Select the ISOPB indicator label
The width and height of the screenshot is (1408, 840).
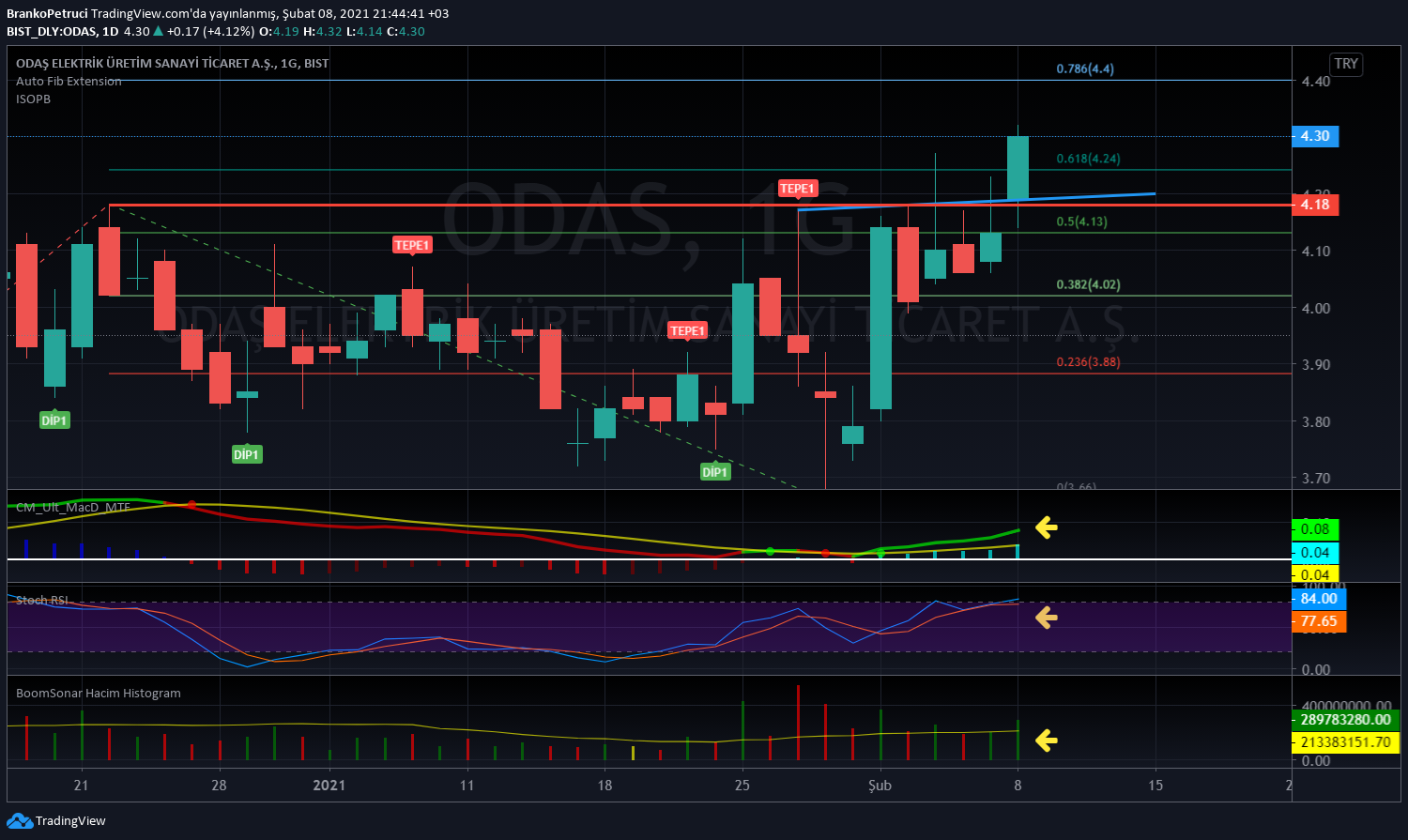34,99
